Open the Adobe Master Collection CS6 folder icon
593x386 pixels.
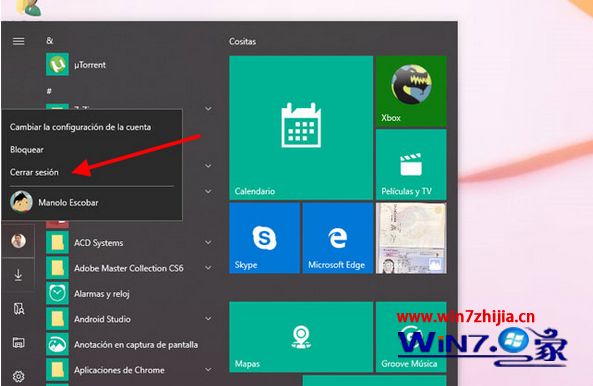[57, 268]
